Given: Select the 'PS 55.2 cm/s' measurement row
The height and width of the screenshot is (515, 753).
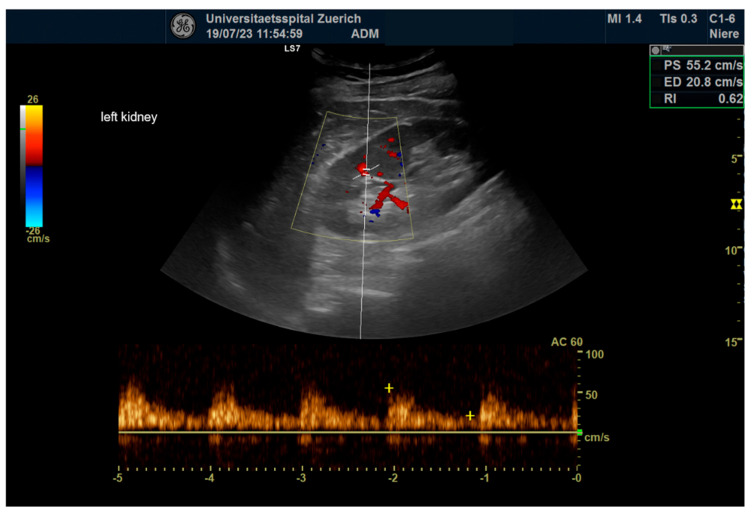Looking at the screenshot, I should point(697,65).
